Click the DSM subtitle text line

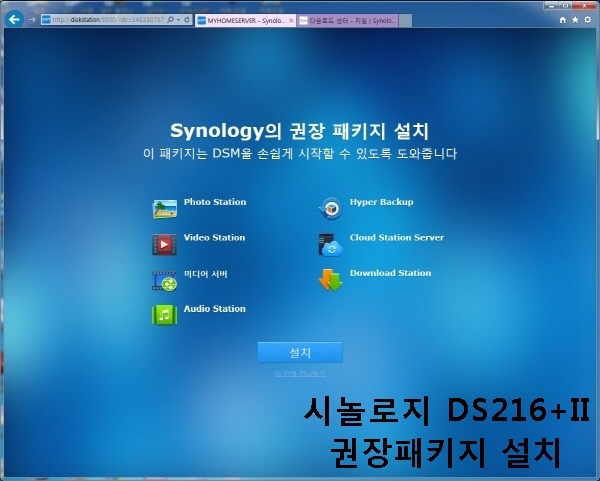(300, 154)
